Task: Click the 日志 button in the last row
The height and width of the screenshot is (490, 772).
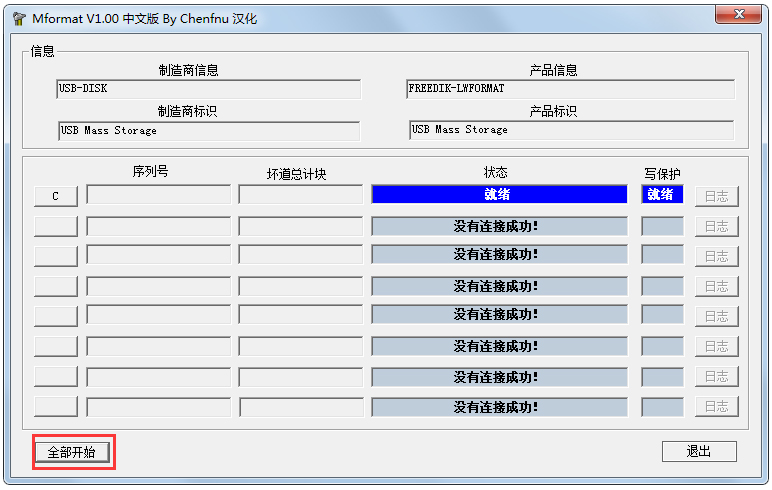Action: coord(716,407)
